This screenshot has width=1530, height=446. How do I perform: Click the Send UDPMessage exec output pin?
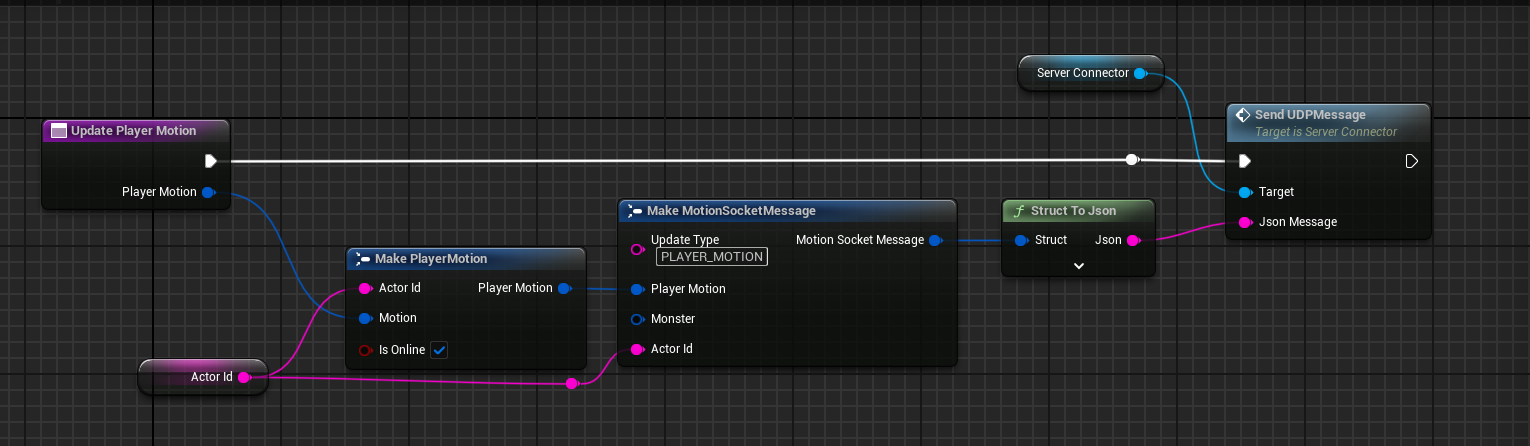click(1411, 161)
